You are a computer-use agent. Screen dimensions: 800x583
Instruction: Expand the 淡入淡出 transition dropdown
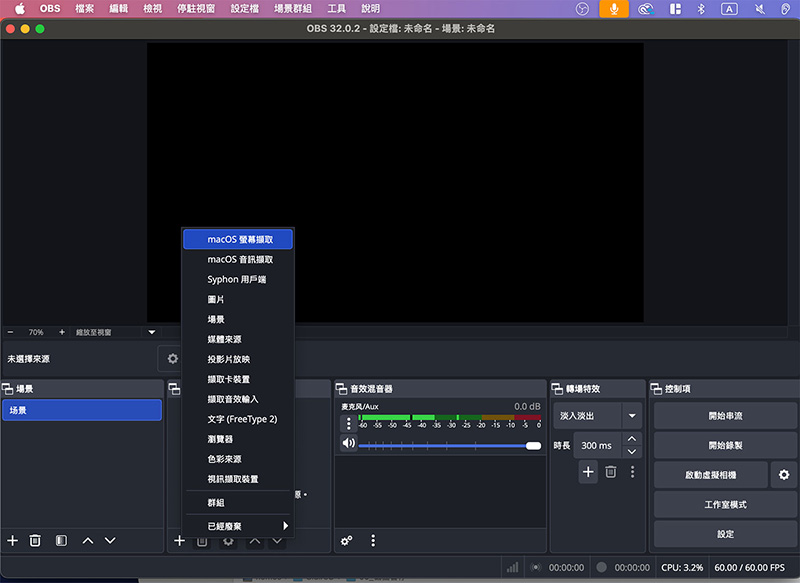632,415
